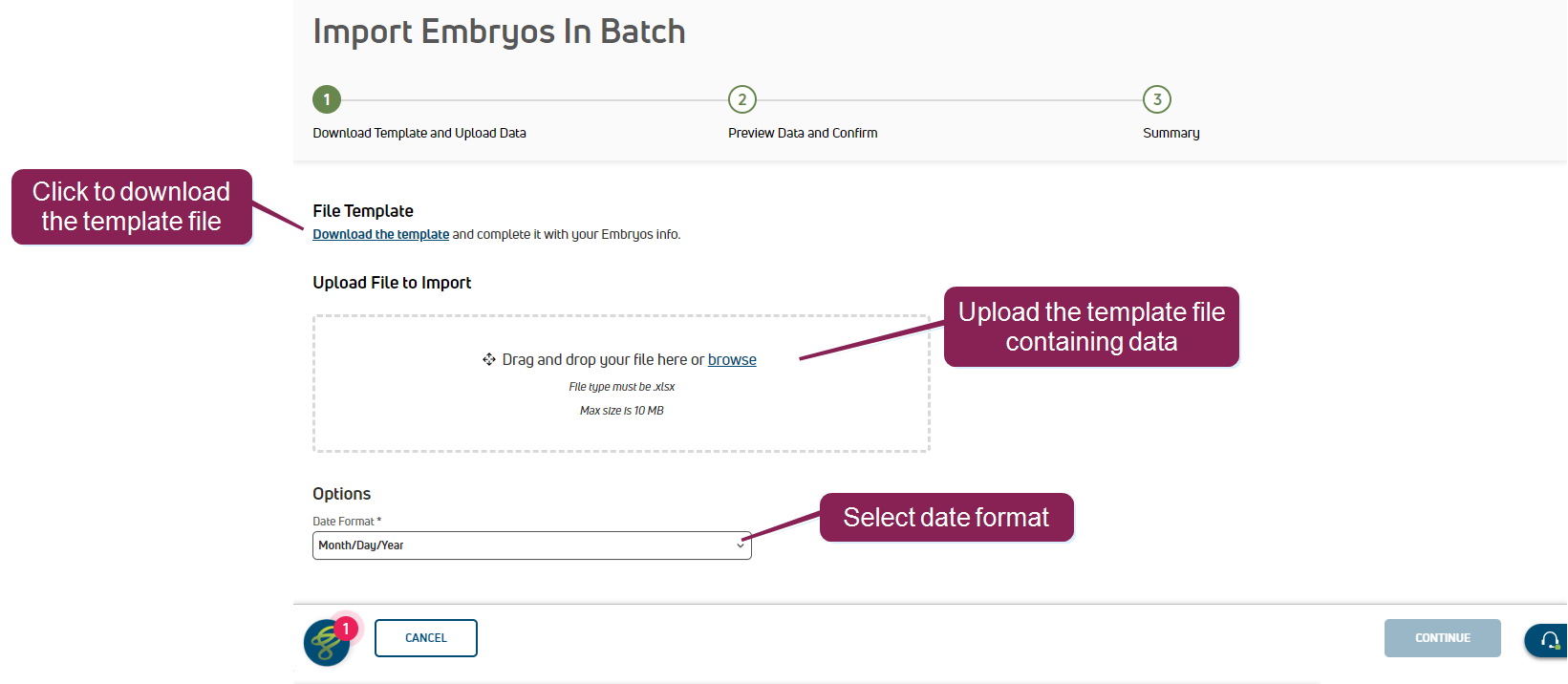Open the Month/Day/Year date format combo box

tap(531, 545)
